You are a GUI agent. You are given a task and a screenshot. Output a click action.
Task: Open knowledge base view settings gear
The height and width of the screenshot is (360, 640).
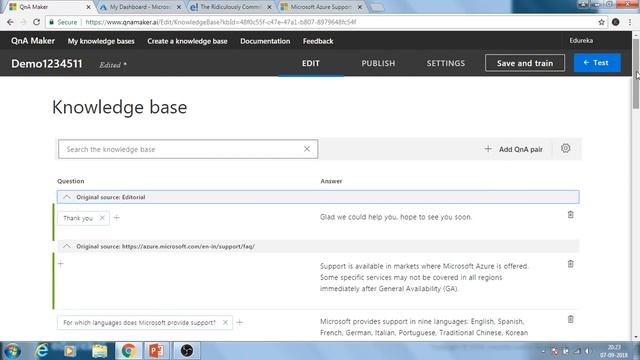565,149
